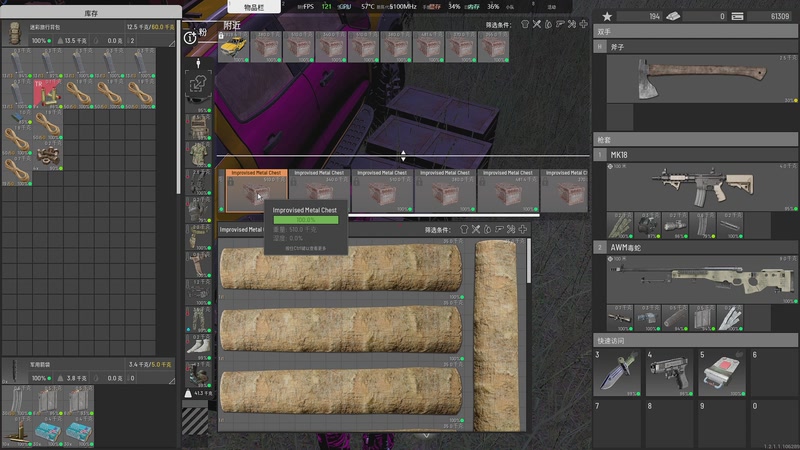Image resolution: width=800 pixels, height=450 pixels.
Task: Select the top horizontal wooden log
Action: click(x=341, y=269)
